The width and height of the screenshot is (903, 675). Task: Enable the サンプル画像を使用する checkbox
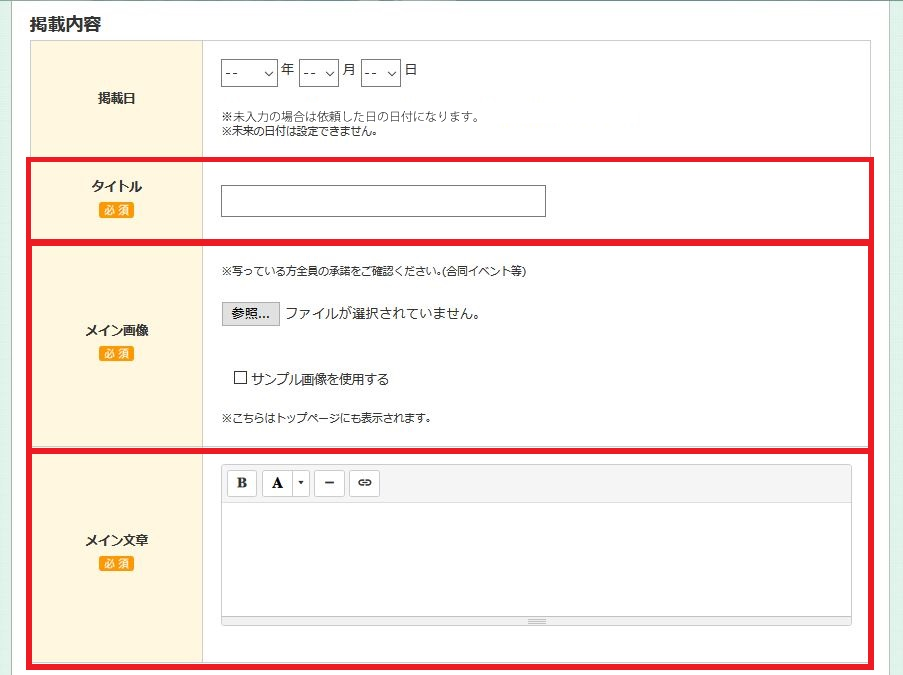240,378
